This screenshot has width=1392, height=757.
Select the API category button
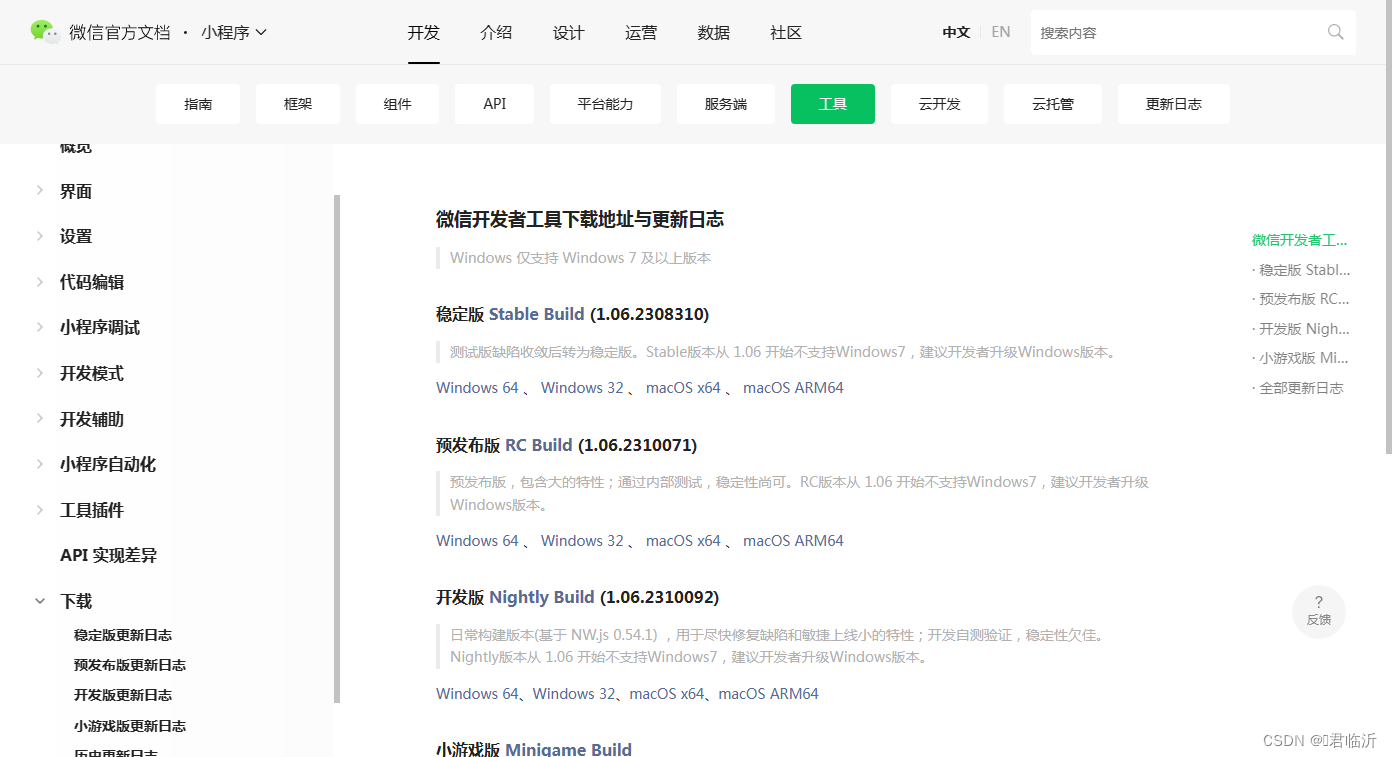coord(495,104)
